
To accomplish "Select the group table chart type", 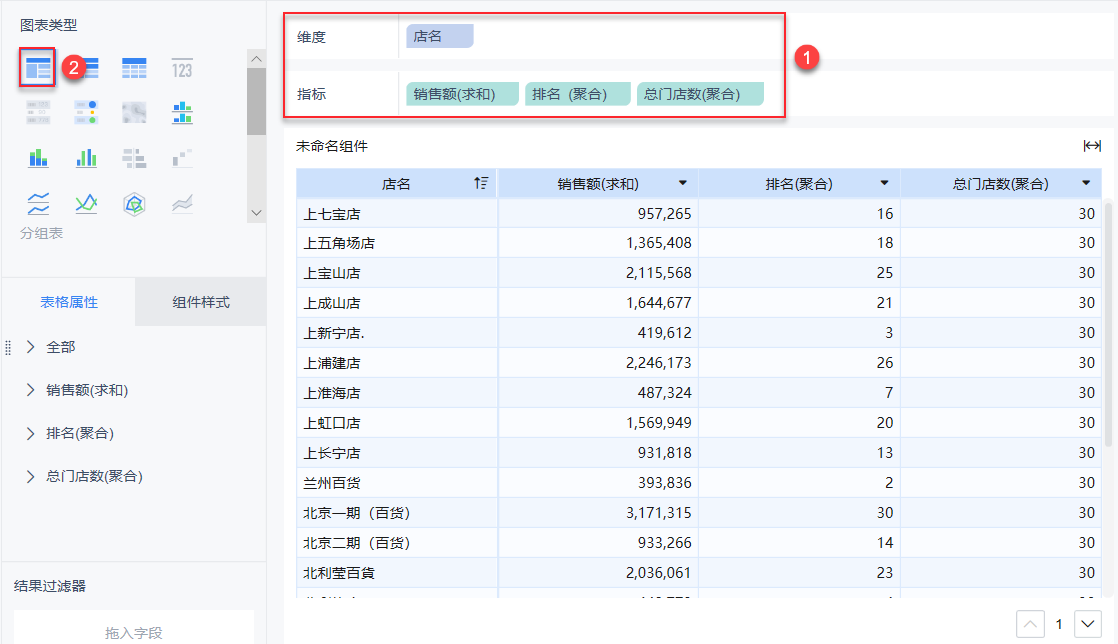I will pos(38,68).
